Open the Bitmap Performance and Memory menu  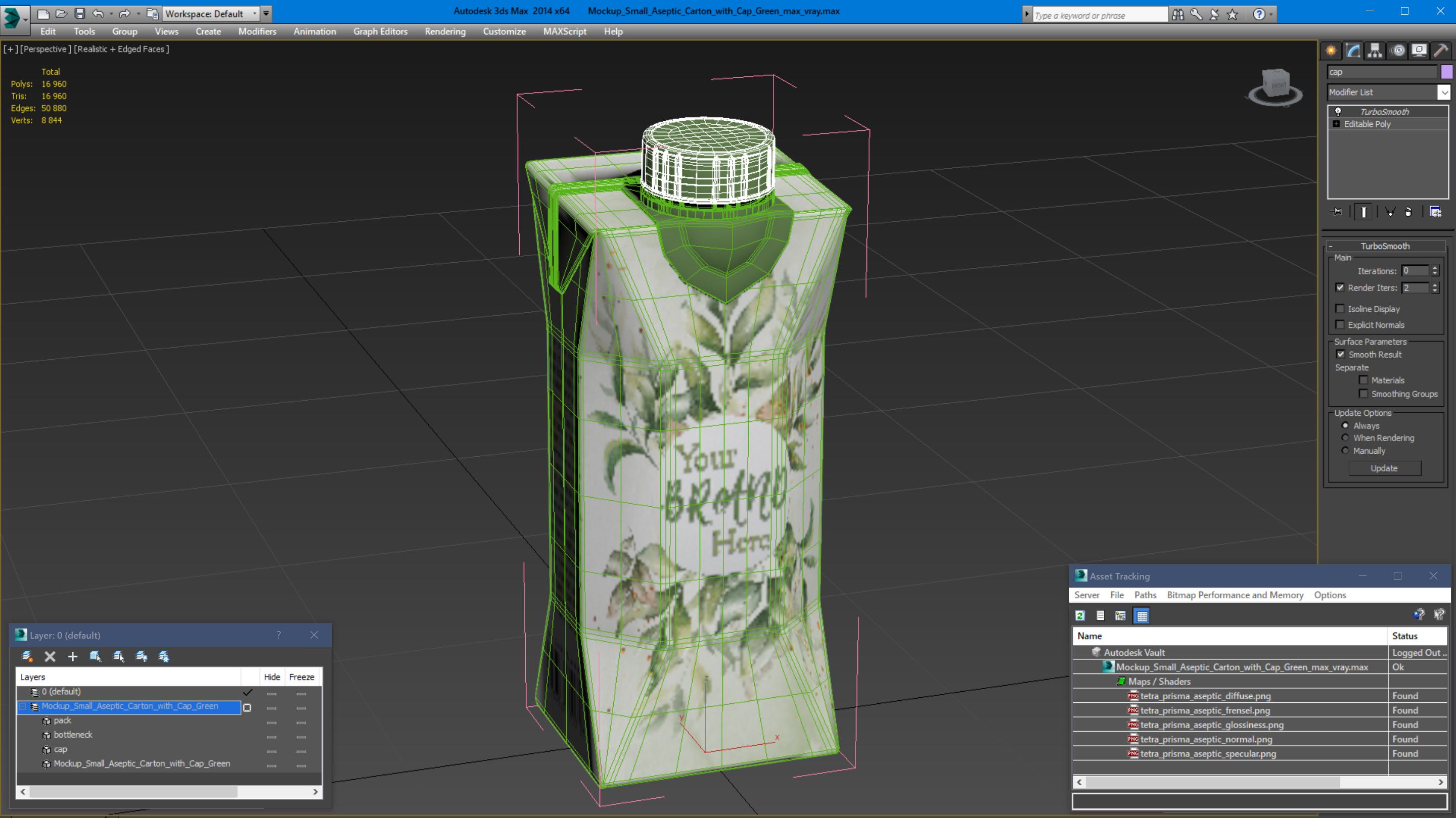tap(1235, 595)
